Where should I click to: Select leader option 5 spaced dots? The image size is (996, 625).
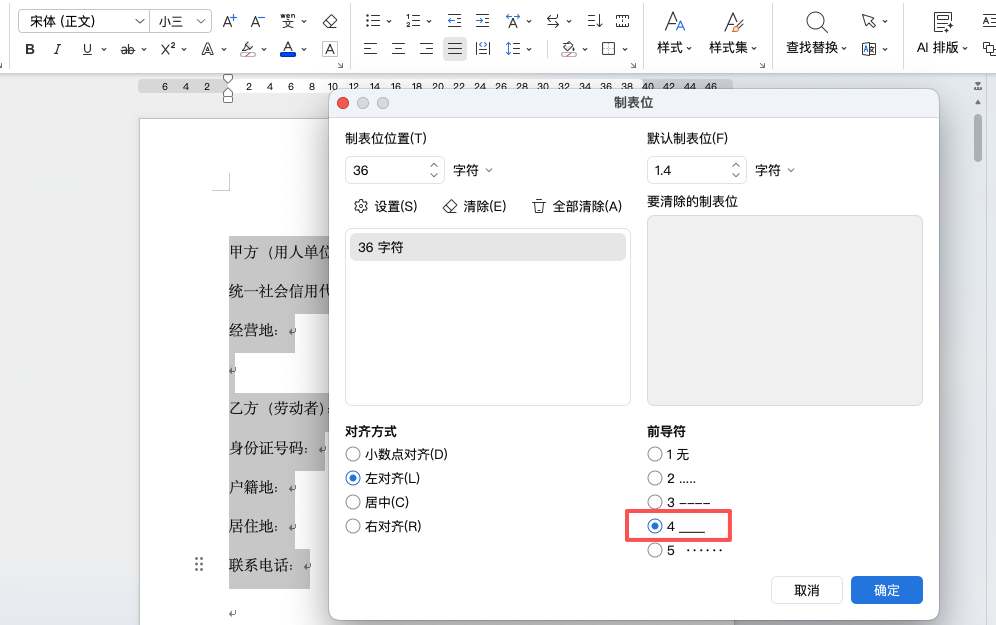685,550
